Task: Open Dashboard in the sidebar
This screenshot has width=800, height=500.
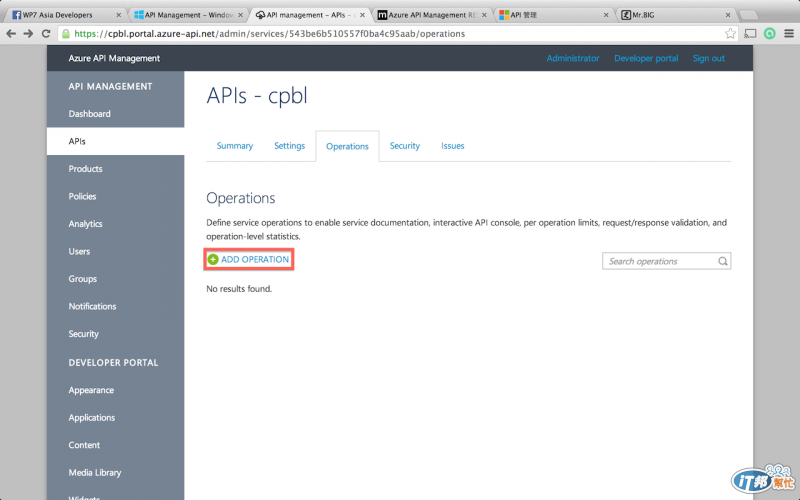Action: (115, 114)
